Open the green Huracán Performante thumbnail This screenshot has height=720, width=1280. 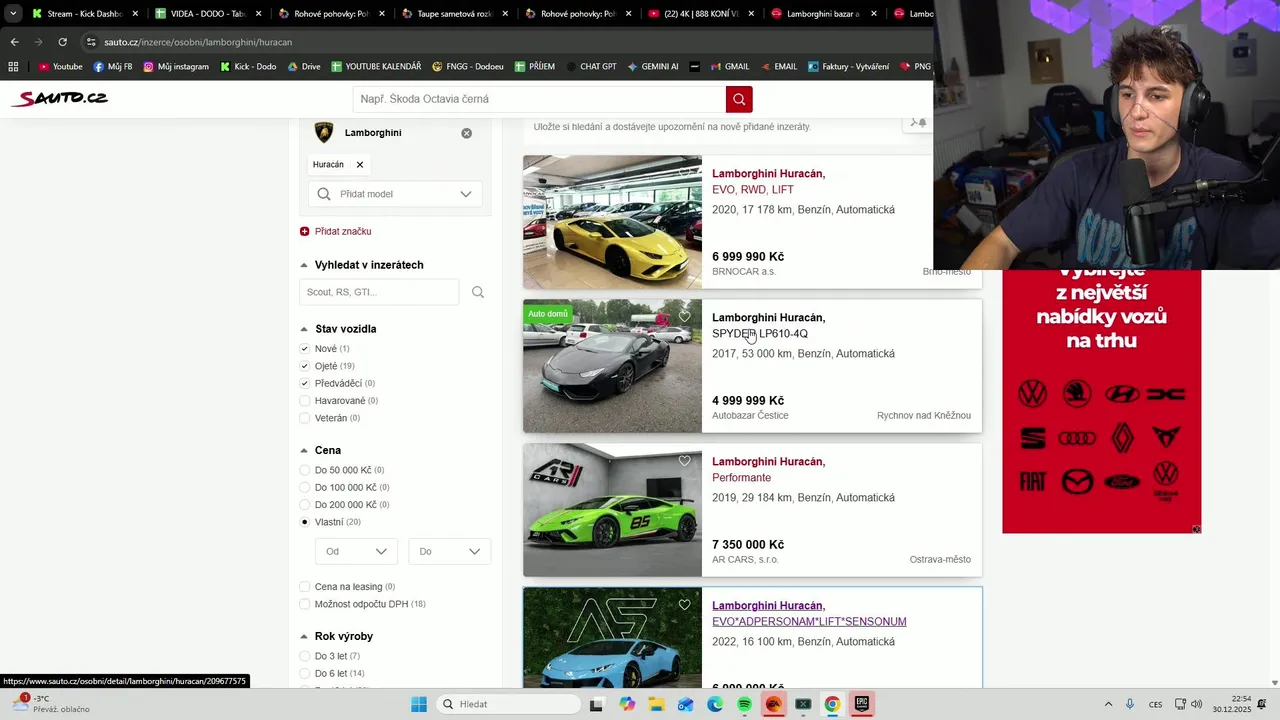coord(612,510)
